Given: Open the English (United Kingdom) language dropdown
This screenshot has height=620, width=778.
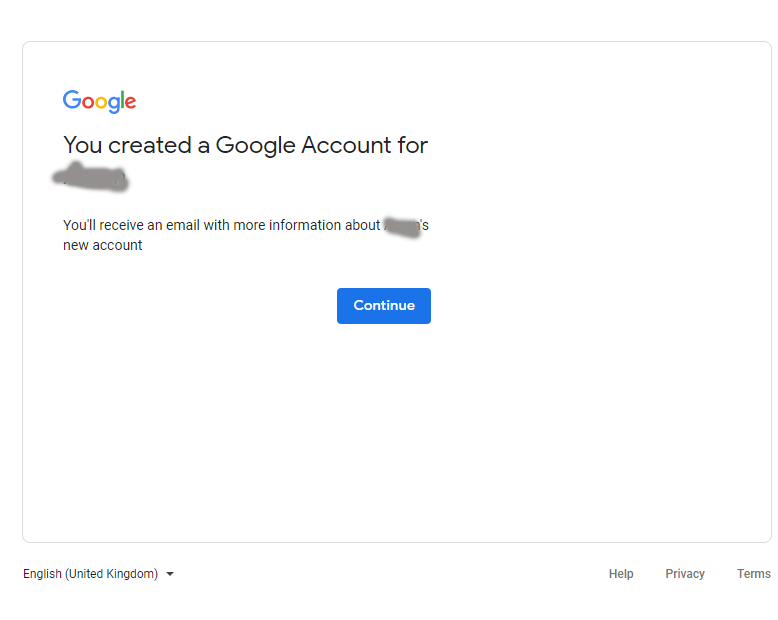Looking at the screenshot, I should [98, 574].
